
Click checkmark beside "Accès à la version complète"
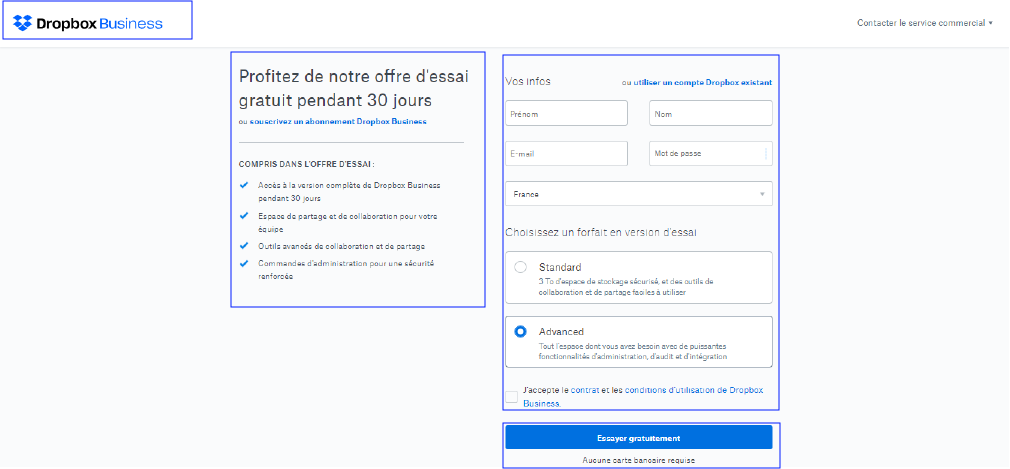coord(244,185)
